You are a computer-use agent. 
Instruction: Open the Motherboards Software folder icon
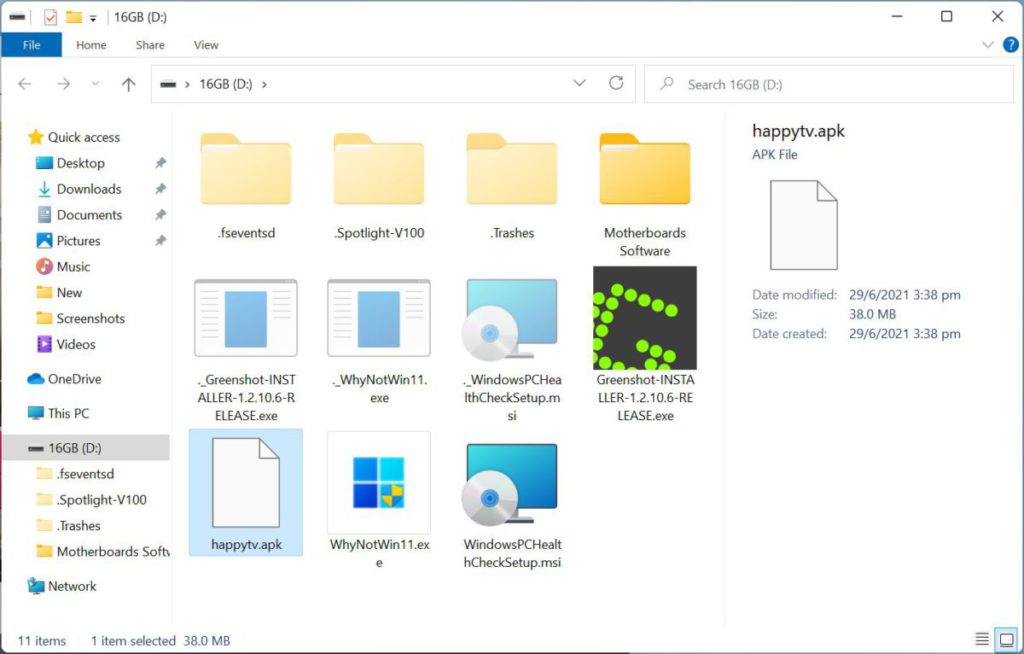point(645,169)
